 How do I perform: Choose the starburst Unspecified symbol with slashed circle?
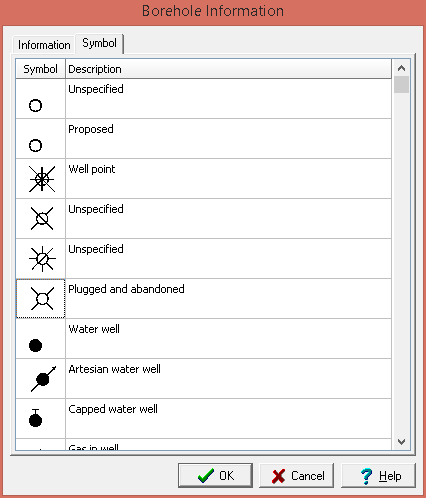(42, 259)
